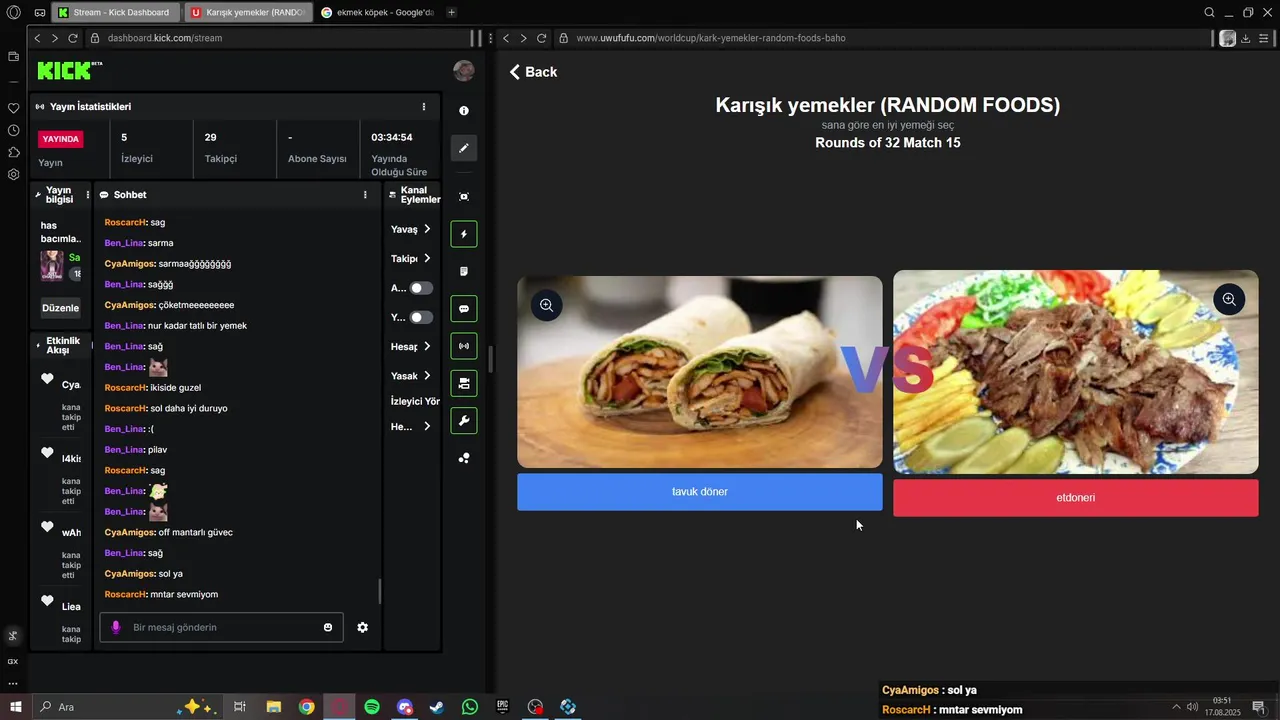Viewport: 1280px width, 720px height.
Task: Open Opera sidebar extensions cube icon
Action: click(x=13, y=152)
